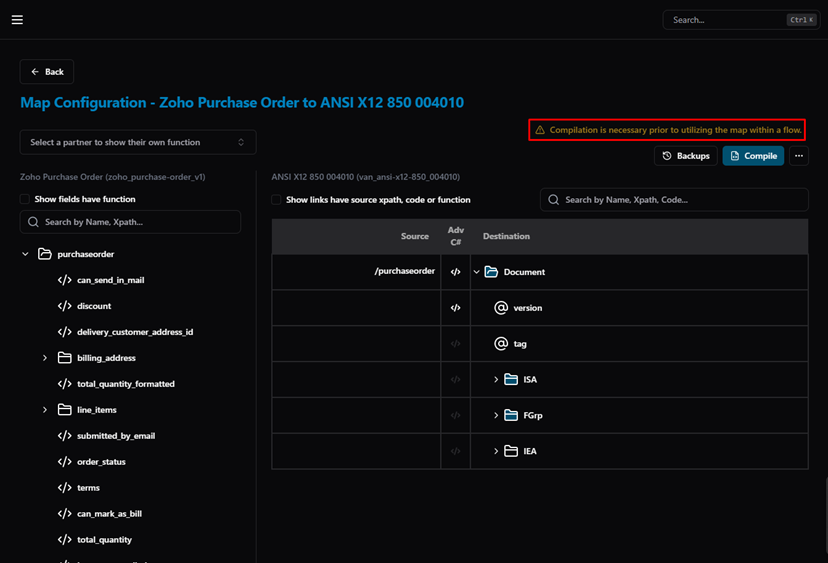Select the terms field icon

click(x=64, y=487)
